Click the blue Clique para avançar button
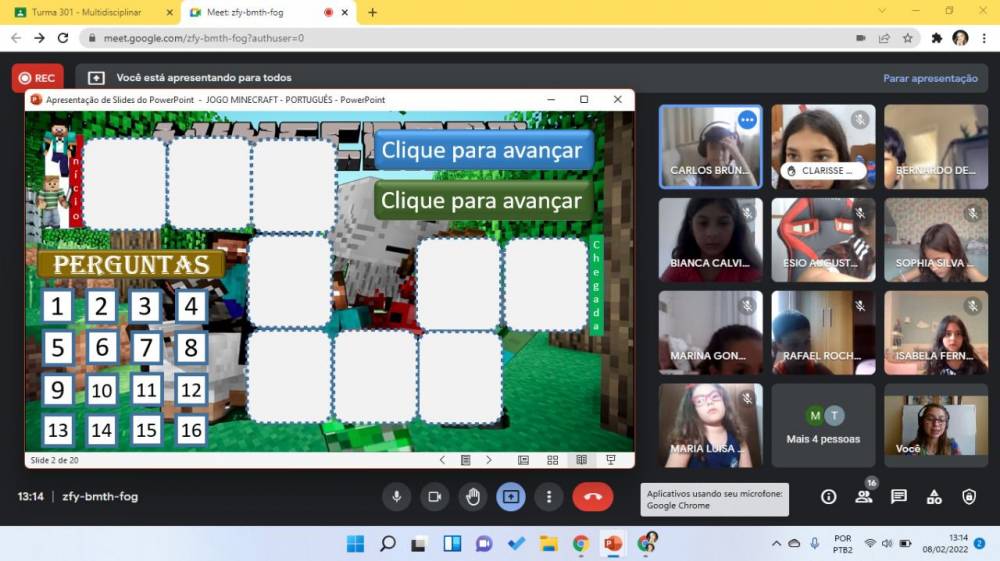1000x561 pixels. point(483,150)
